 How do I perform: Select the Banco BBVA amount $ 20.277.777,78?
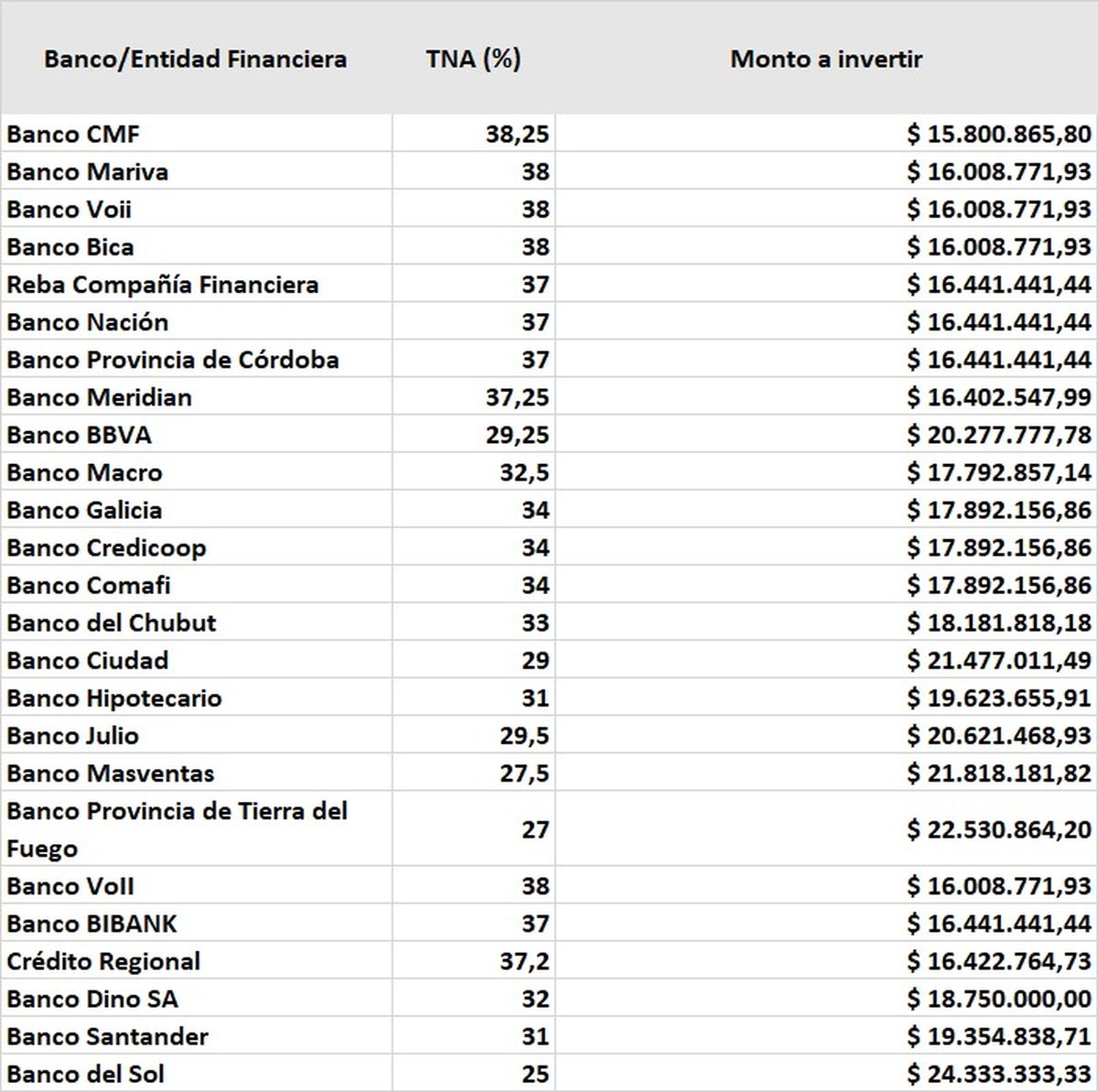tap(998, 435)
